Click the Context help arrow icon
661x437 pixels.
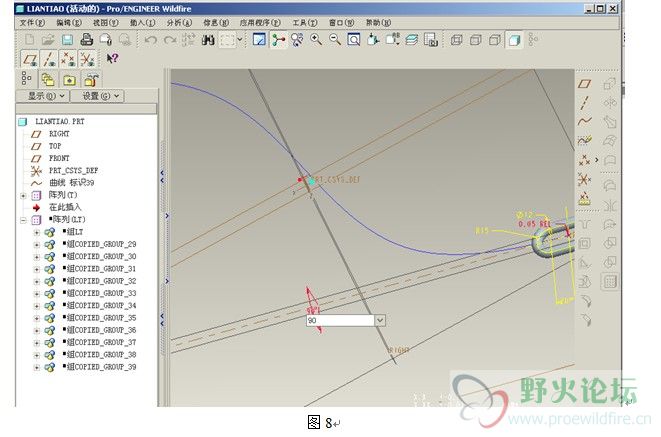[112, 58]
